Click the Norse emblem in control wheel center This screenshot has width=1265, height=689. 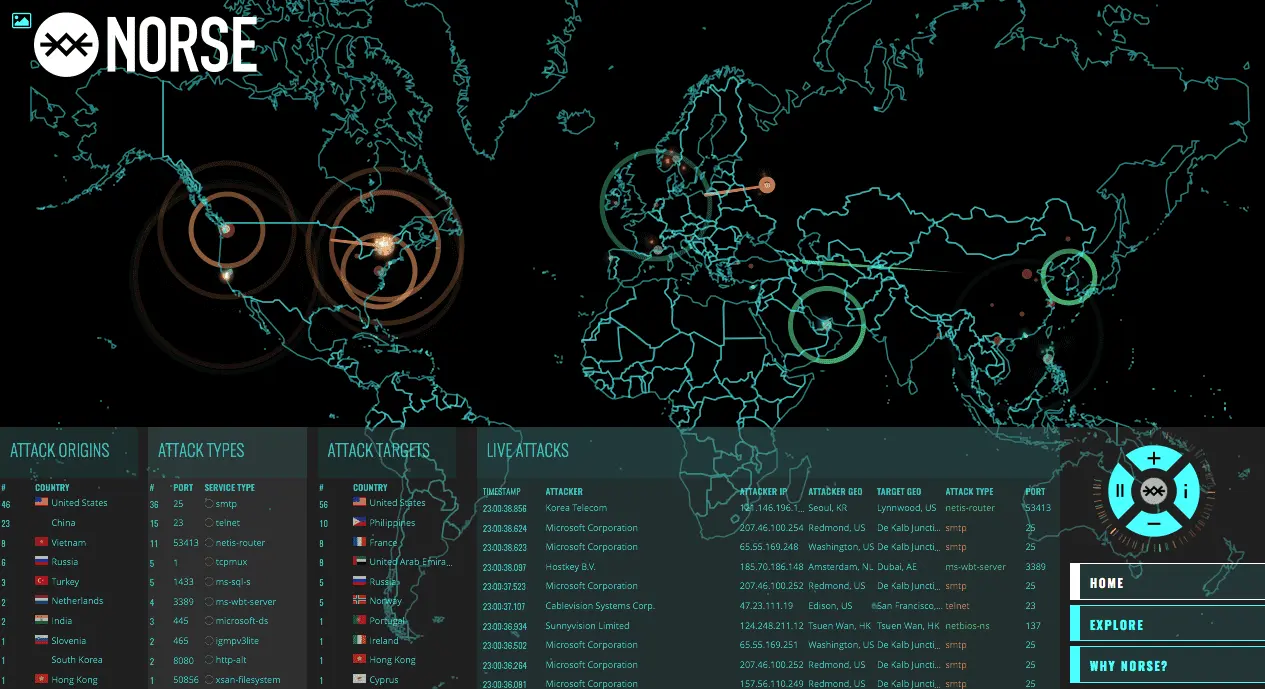point(1154,491)
